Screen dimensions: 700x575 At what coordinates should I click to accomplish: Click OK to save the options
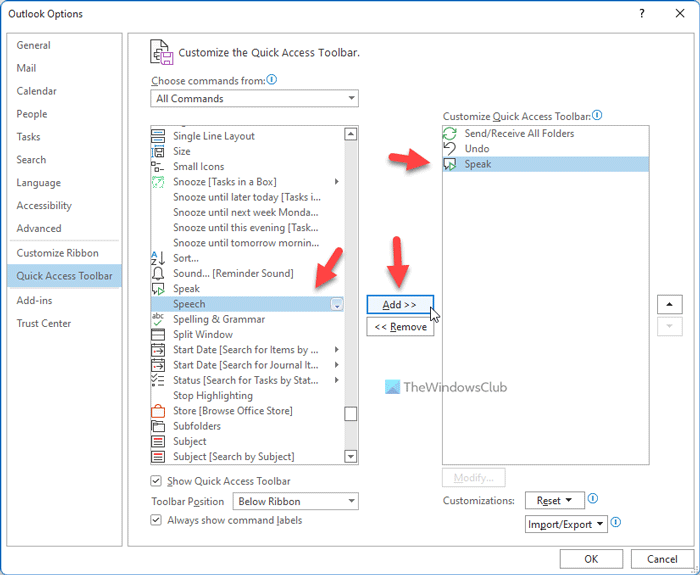click(591, 559)
